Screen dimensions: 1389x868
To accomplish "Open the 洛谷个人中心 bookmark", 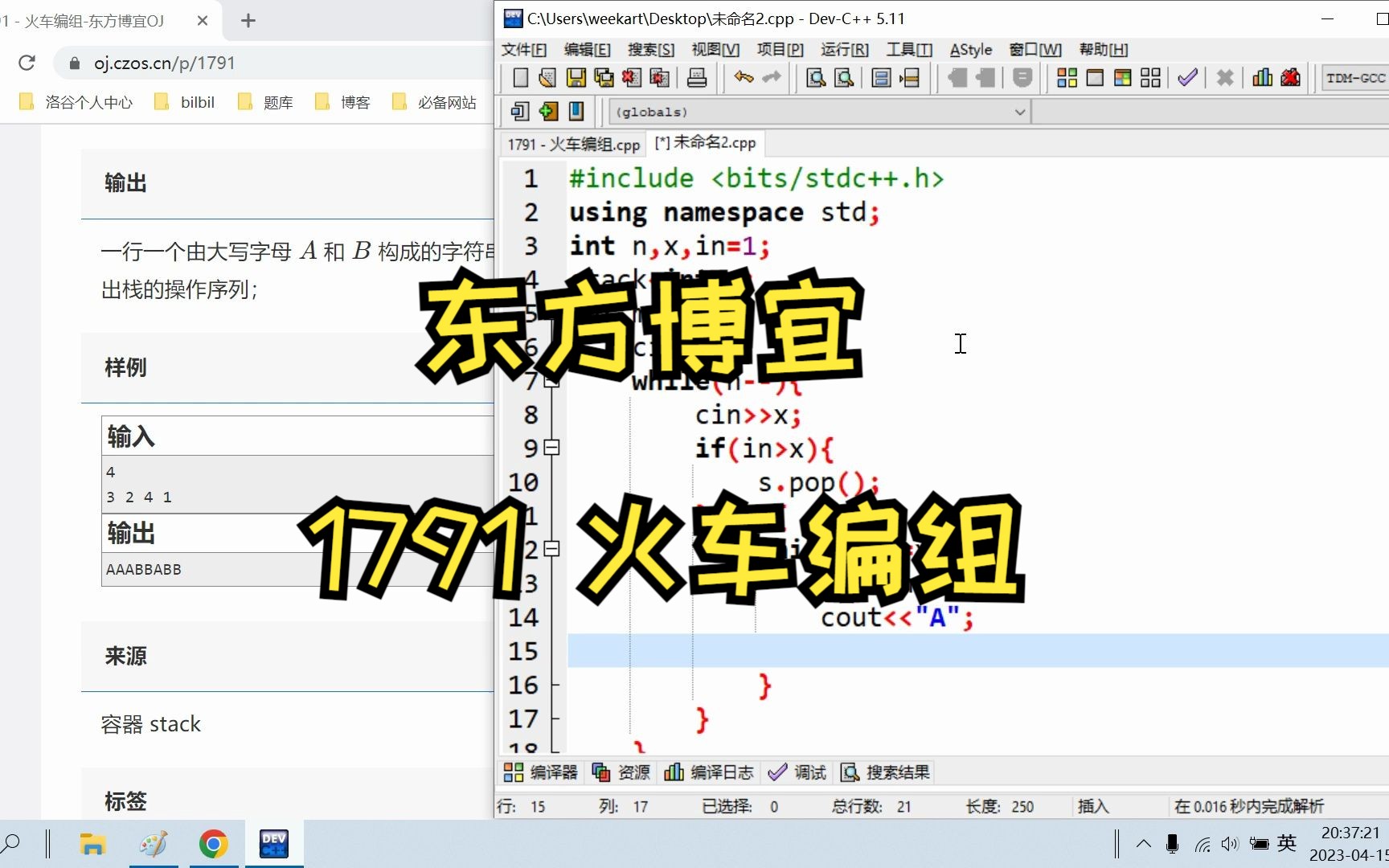I will coord(76,102).
